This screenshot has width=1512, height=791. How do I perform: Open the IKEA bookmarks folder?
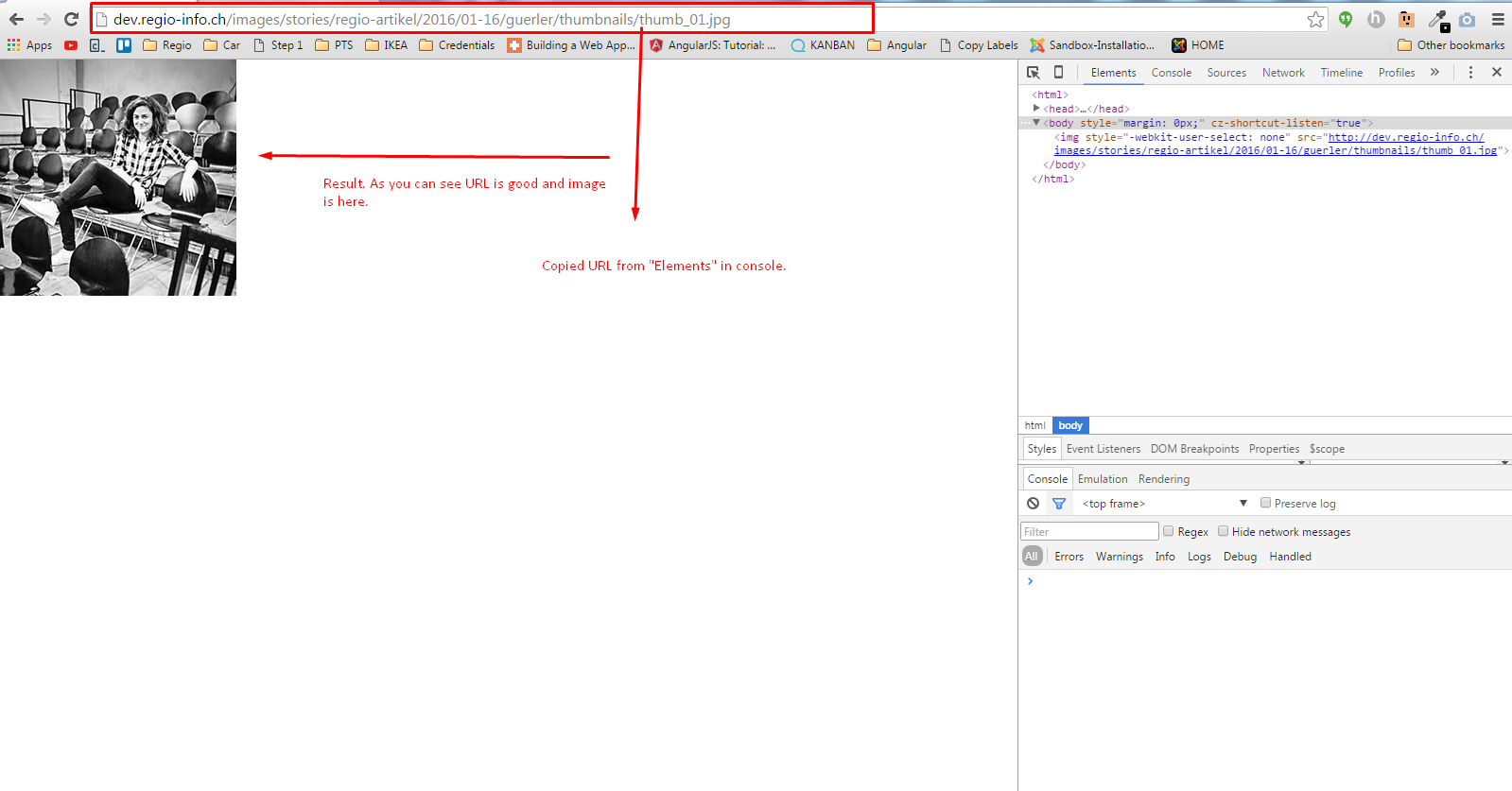386,45
